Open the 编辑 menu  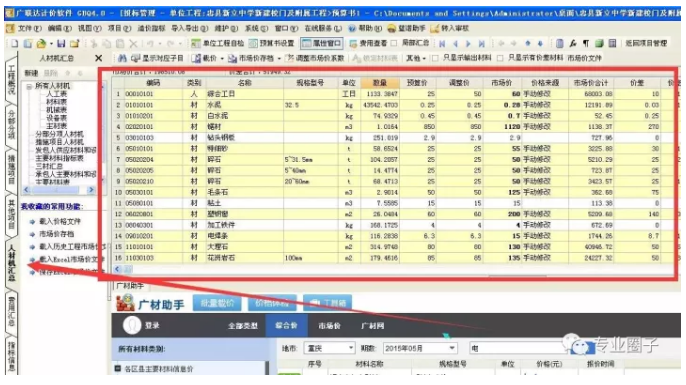(60, 28)
